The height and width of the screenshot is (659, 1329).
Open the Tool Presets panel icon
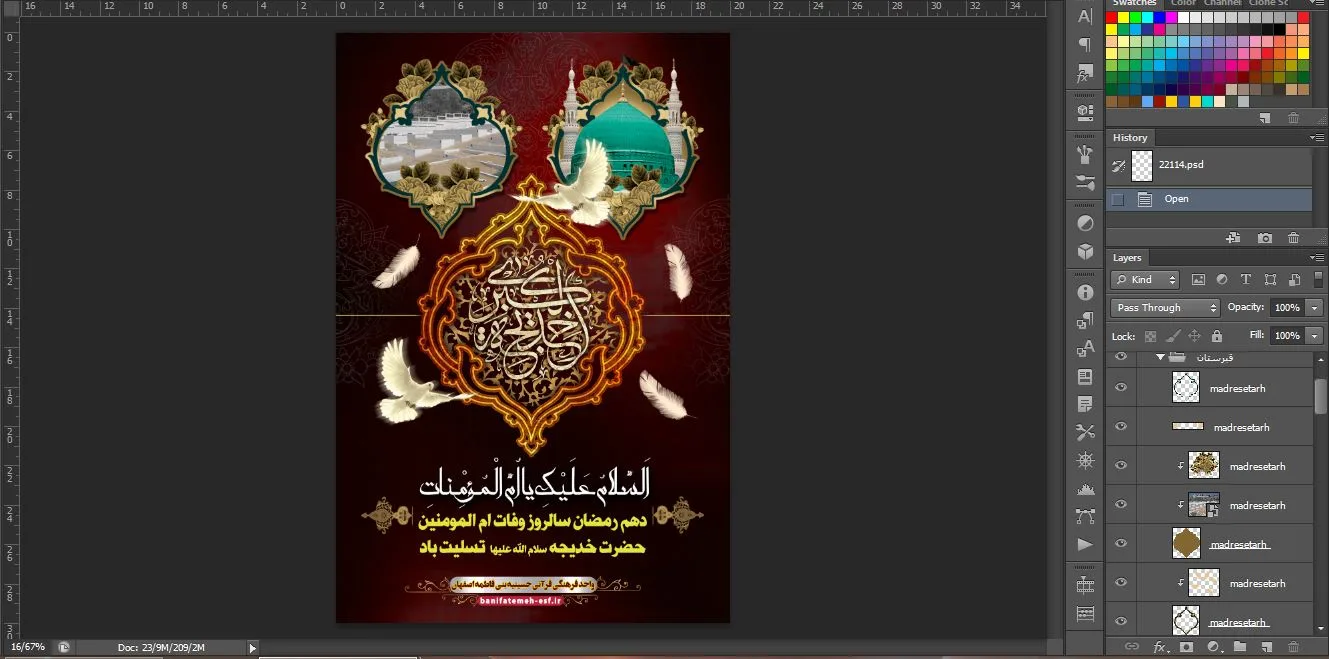click(x=1085, y=433)
